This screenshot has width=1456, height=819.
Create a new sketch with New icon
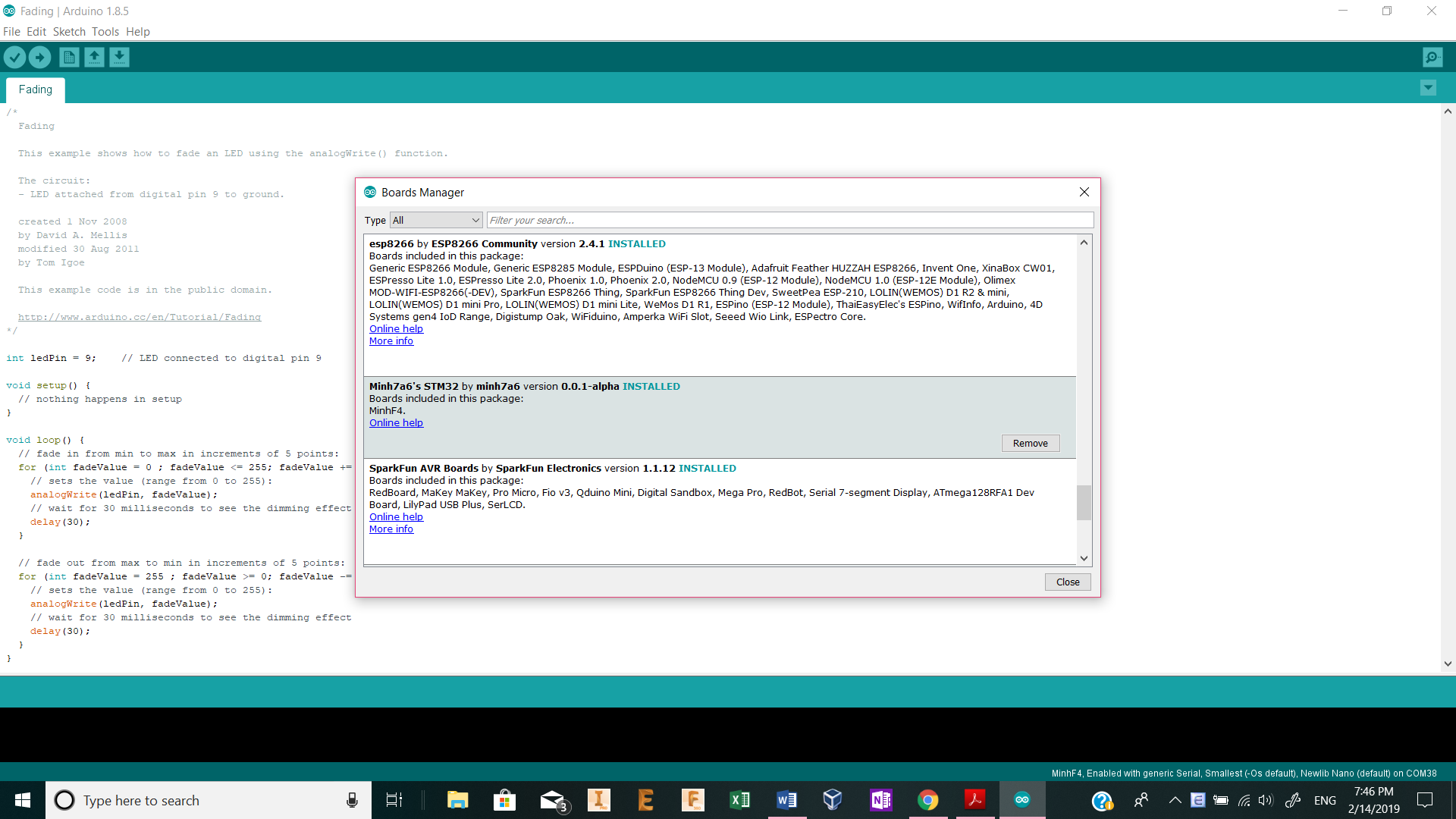69,57
